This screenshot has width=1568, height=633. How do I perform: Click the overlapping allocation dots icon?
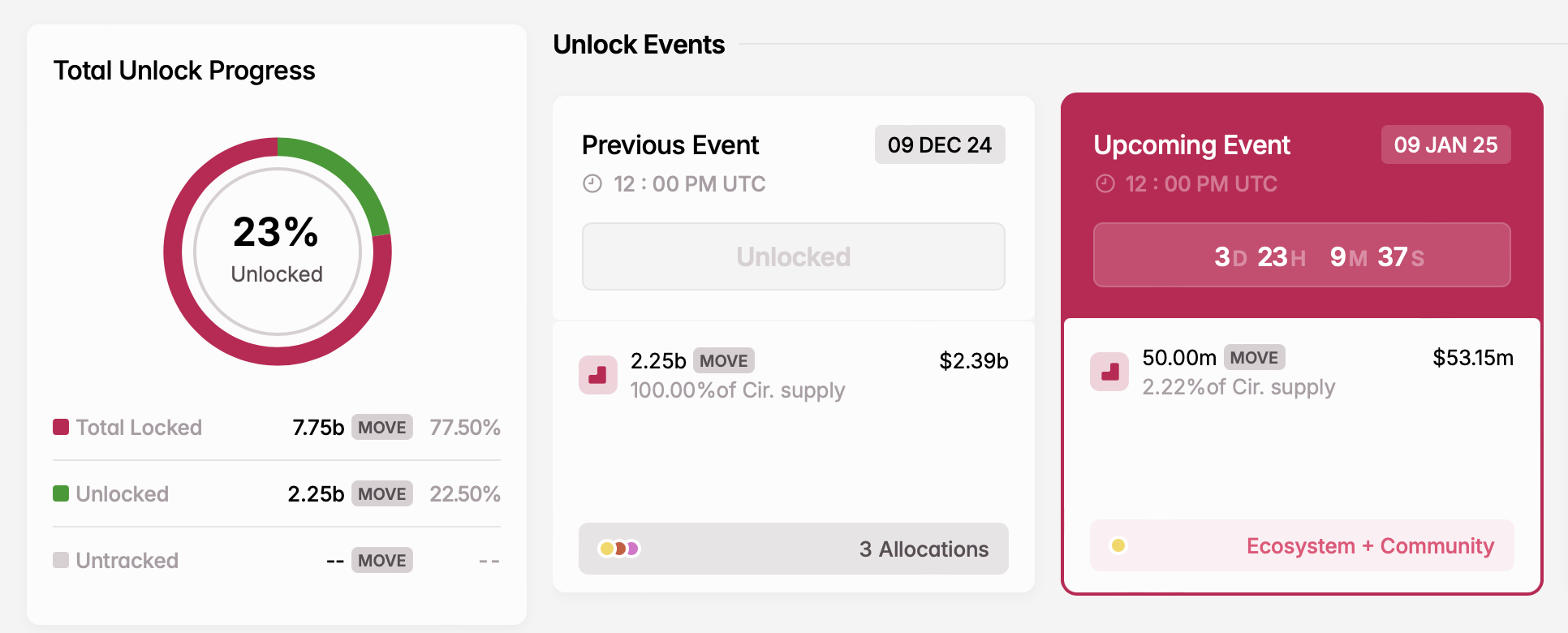[x=618, y=549]
